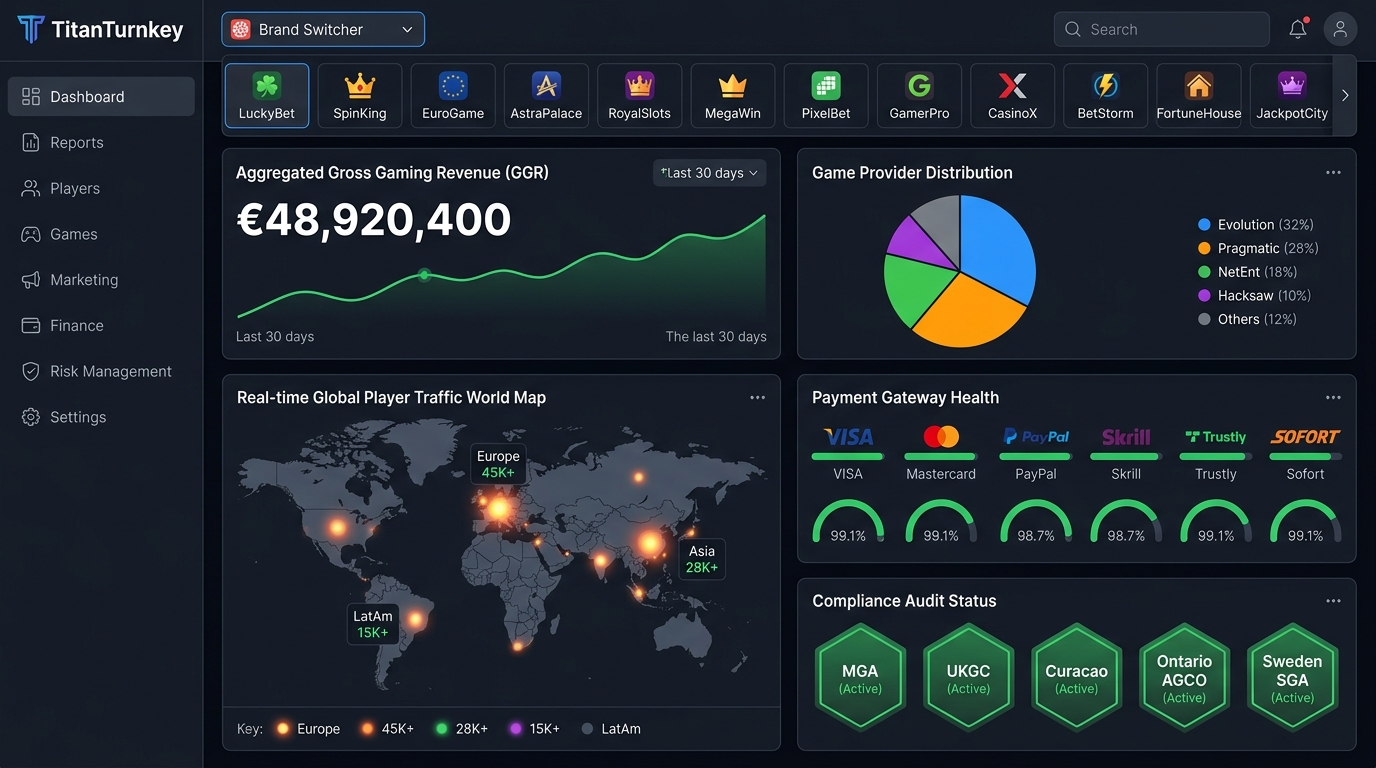Show more brands with the right chevron
Screen dimensions: 1376x768
click(1345, 96)
